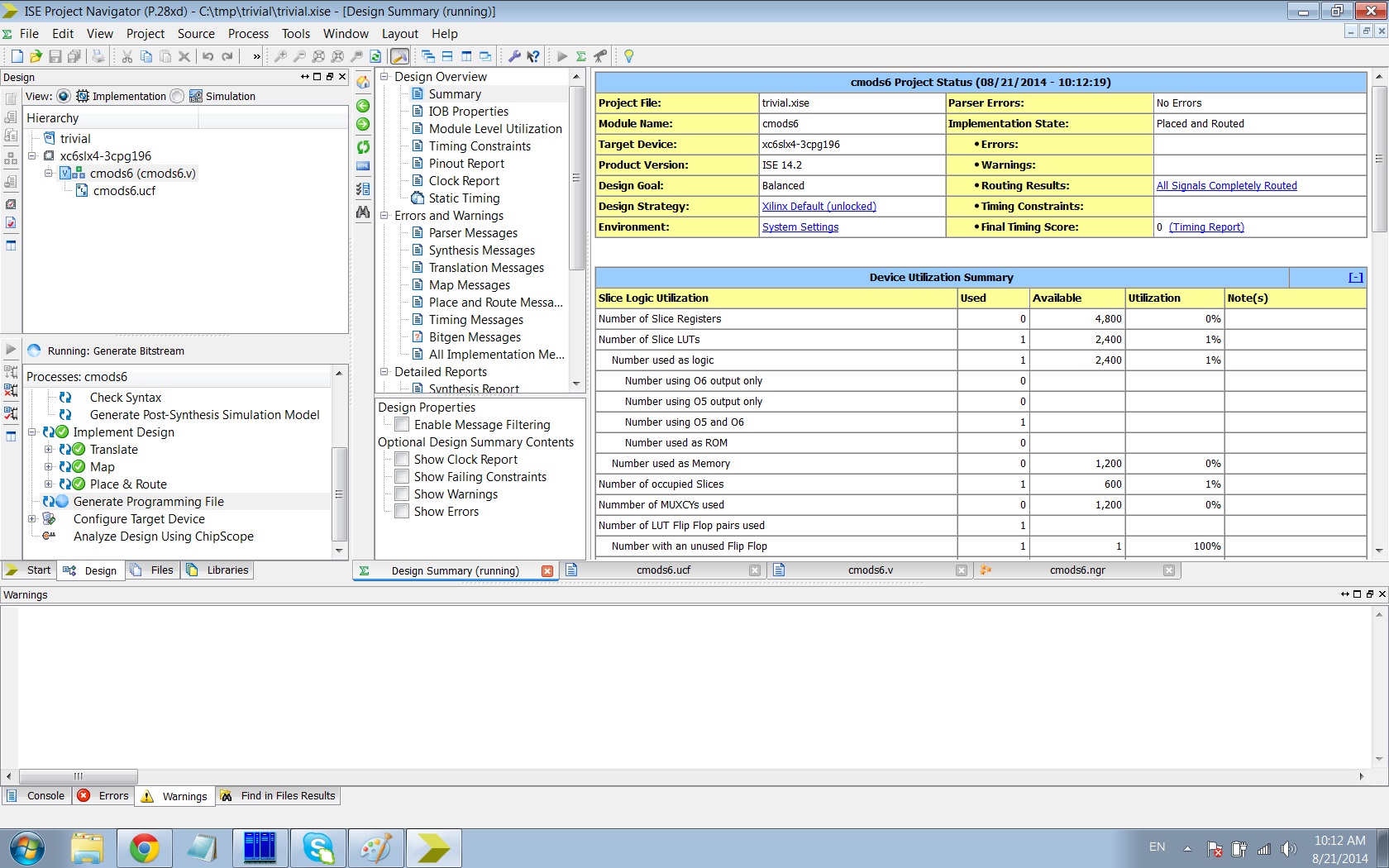The width and height of the screenshot is (1389, 868).
Task: Click the green Implement Top Module arrow
Action: (x=562, y=56)
